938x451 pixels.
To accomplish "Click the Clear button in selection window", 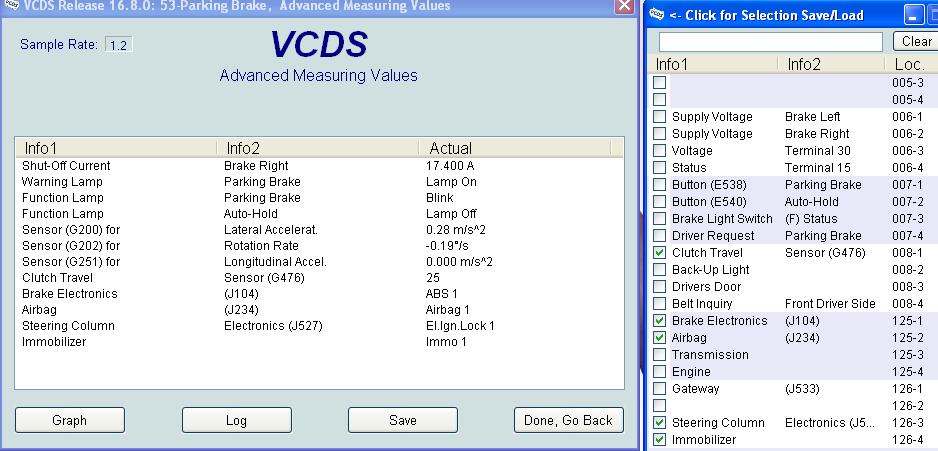I will 916,41.
